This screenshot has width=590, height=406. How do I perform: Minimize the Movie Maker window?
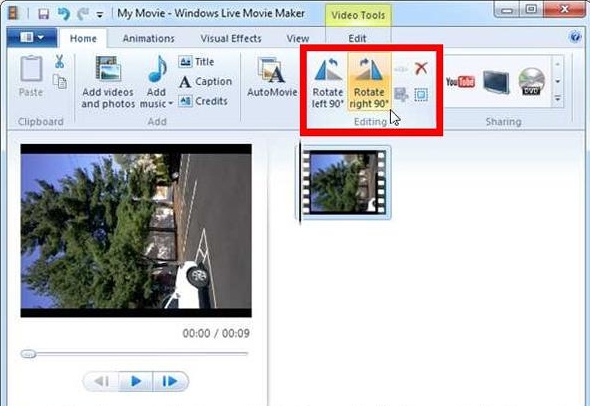507,9
